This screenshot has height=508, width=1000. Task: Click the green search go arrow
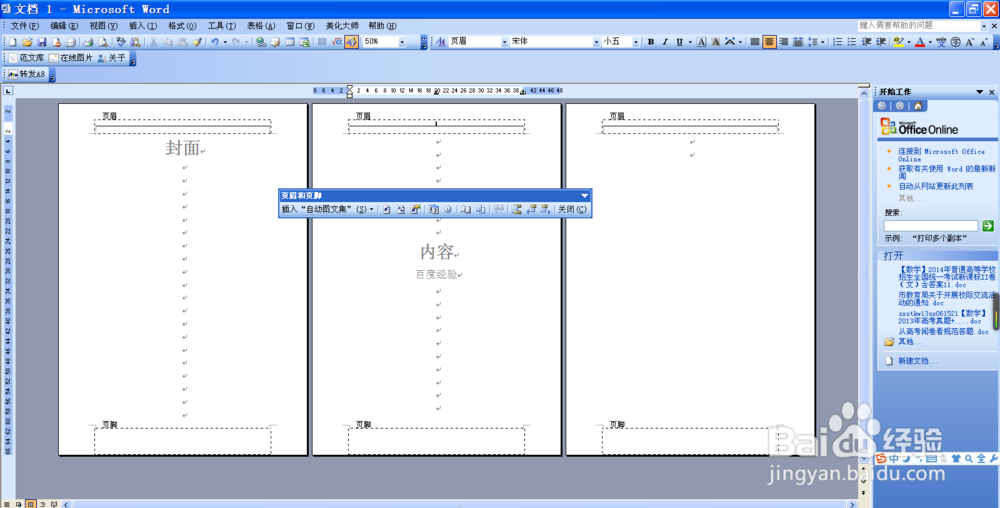[988, 226]
